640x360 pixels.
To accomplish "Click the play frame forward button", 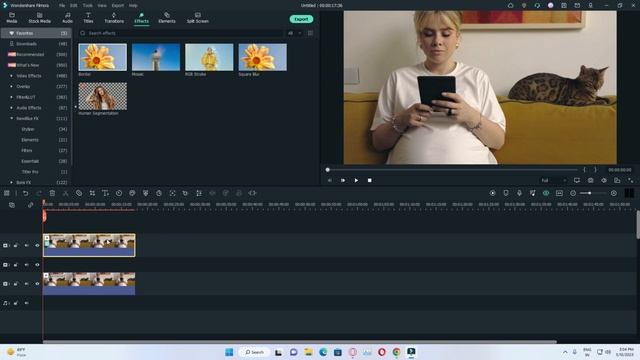I will click(343, 180).
